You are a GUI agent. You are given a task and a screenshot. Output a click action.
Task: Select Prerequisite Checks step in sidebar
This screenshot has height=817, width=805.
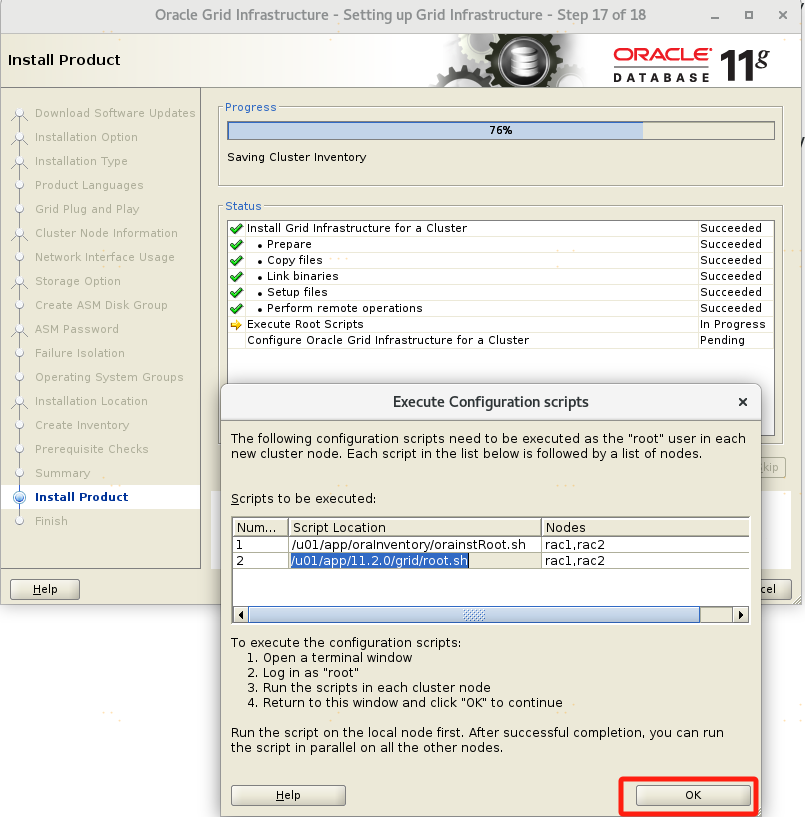pyautogui.click(x=91, y=449)
